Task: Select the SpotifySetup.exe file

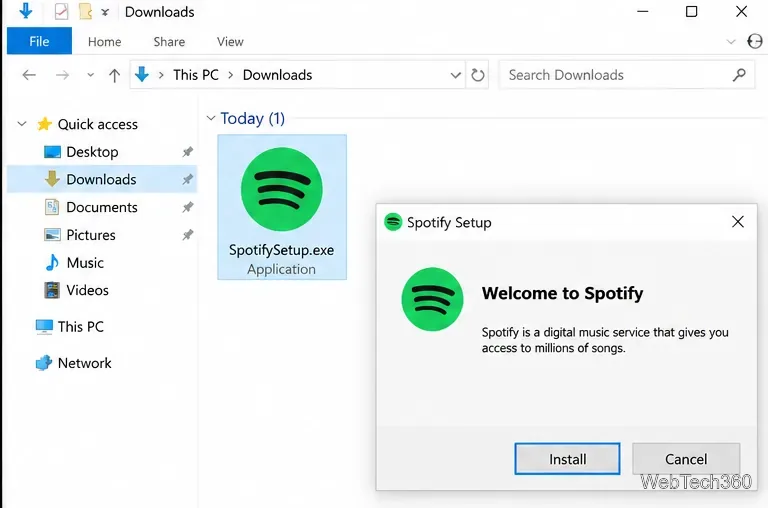Action: pyautogui.click(x=282, y=207)
